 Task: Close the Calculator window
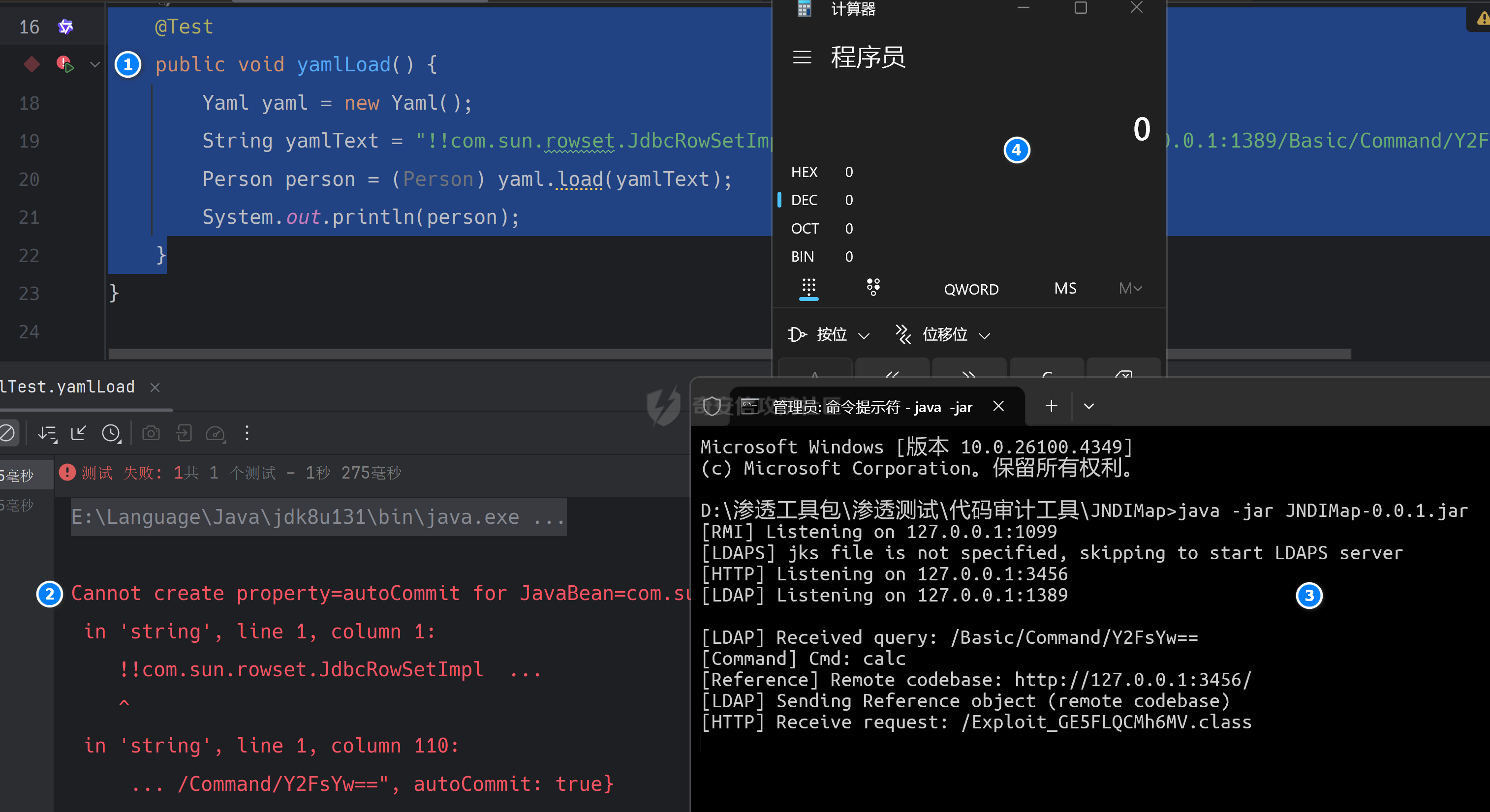pyautogui.click(x=1137, y=7)
